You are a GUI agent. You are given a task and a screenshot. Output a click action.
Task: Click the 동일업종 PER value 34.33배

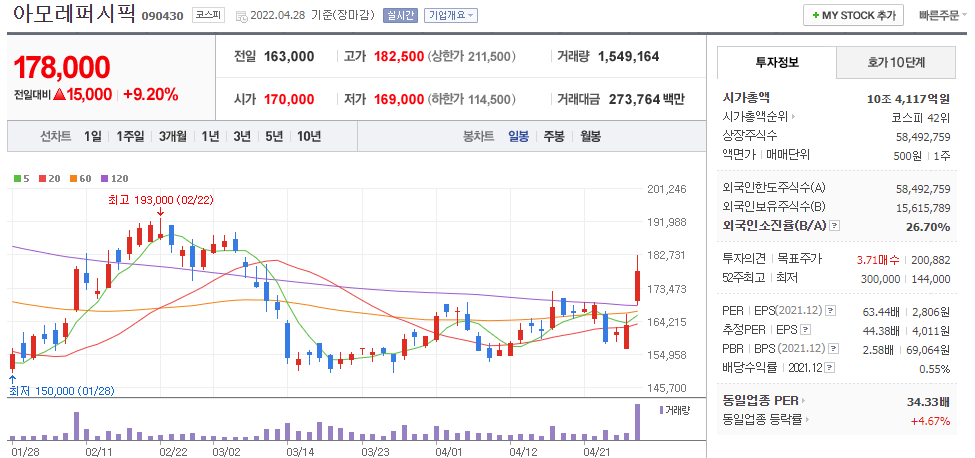coord(928,401)
